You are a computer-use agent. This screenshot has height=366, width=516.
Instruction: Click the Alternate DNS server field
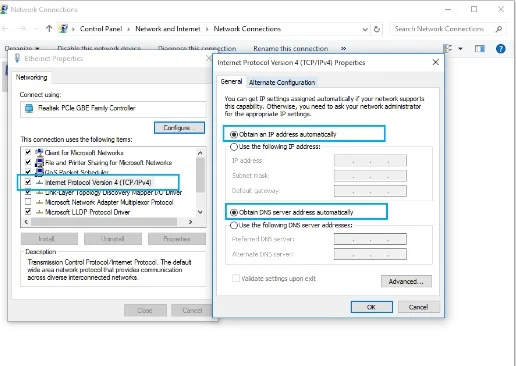click(370, 254)
